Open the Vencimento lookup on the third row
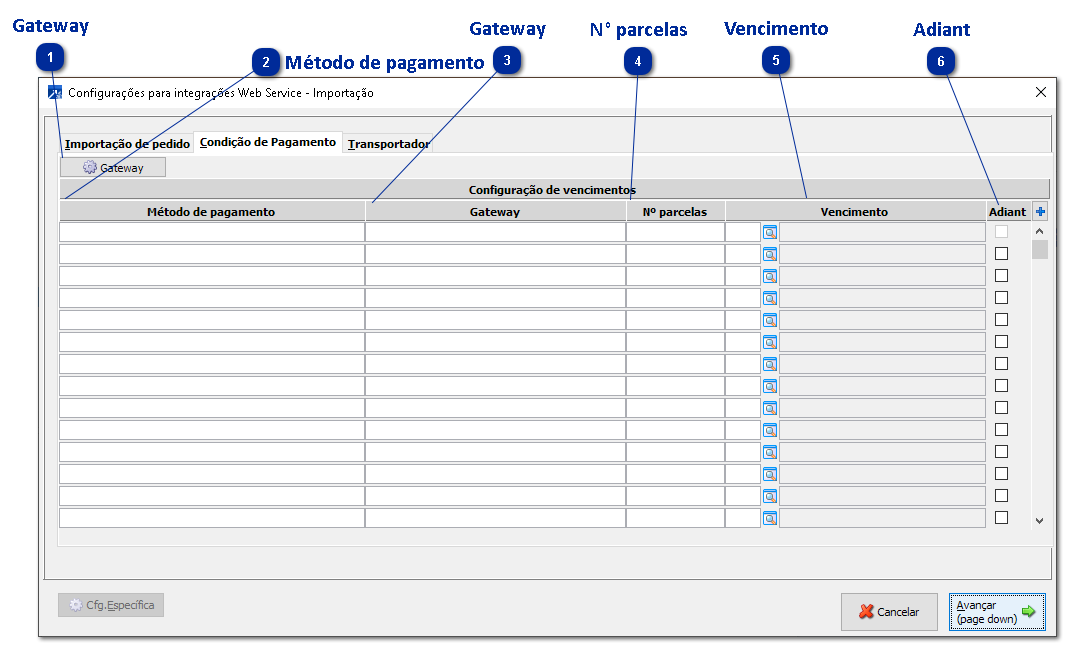This screenshot has height=646, width=1066. [x=769, y=275]
